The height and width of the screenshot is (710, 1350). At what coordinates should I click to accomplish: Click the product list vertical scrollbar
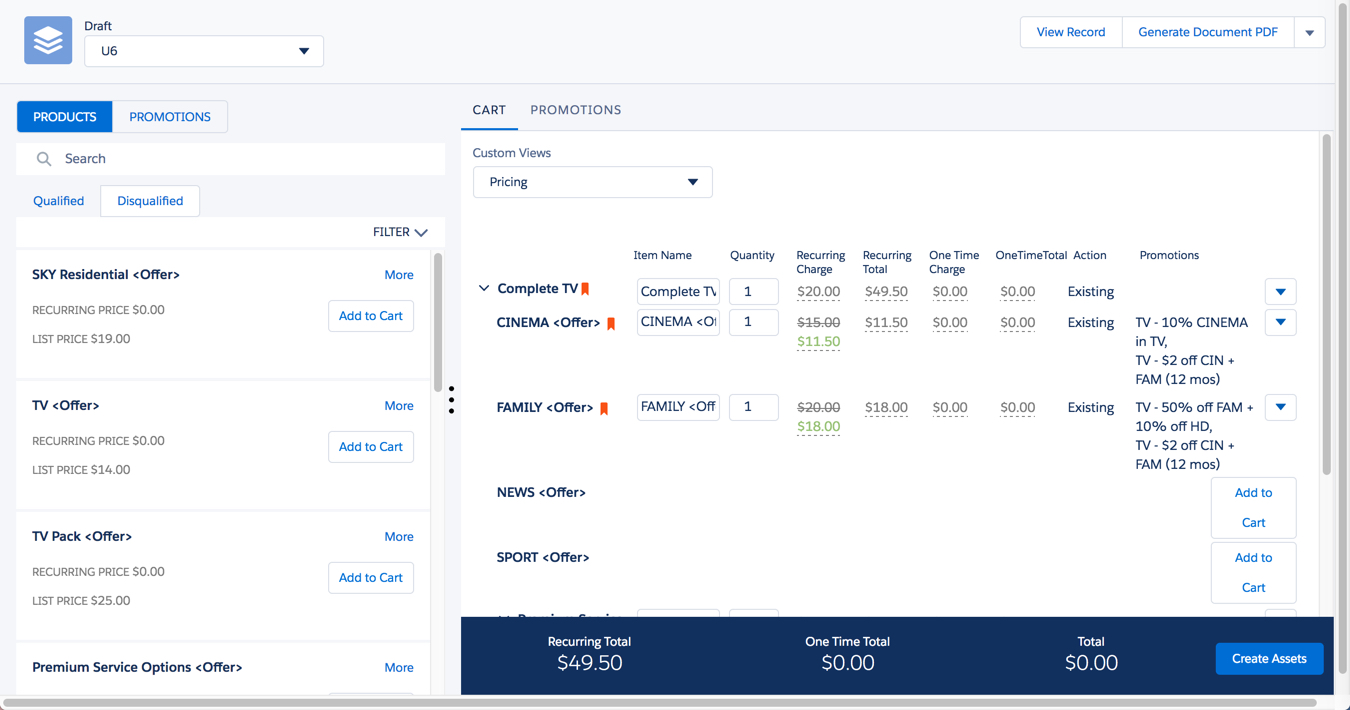click(x=438, y=322)
